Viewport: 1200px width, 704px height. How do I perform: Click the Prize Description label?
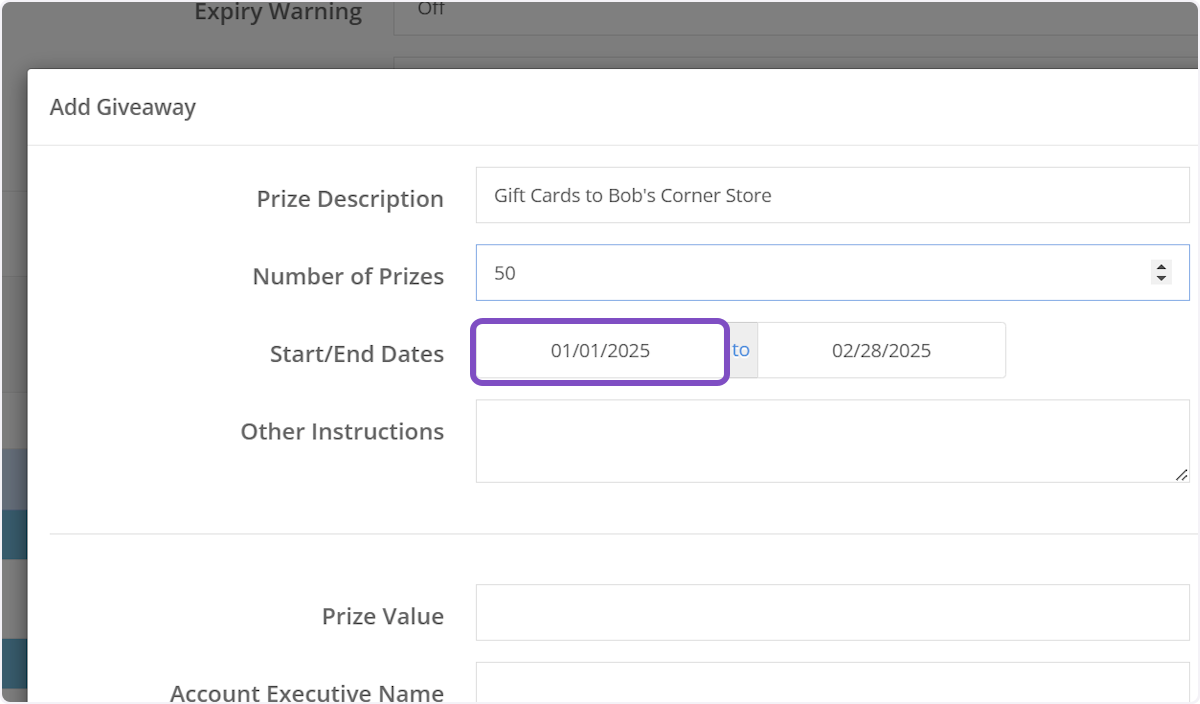coord(350,199)
